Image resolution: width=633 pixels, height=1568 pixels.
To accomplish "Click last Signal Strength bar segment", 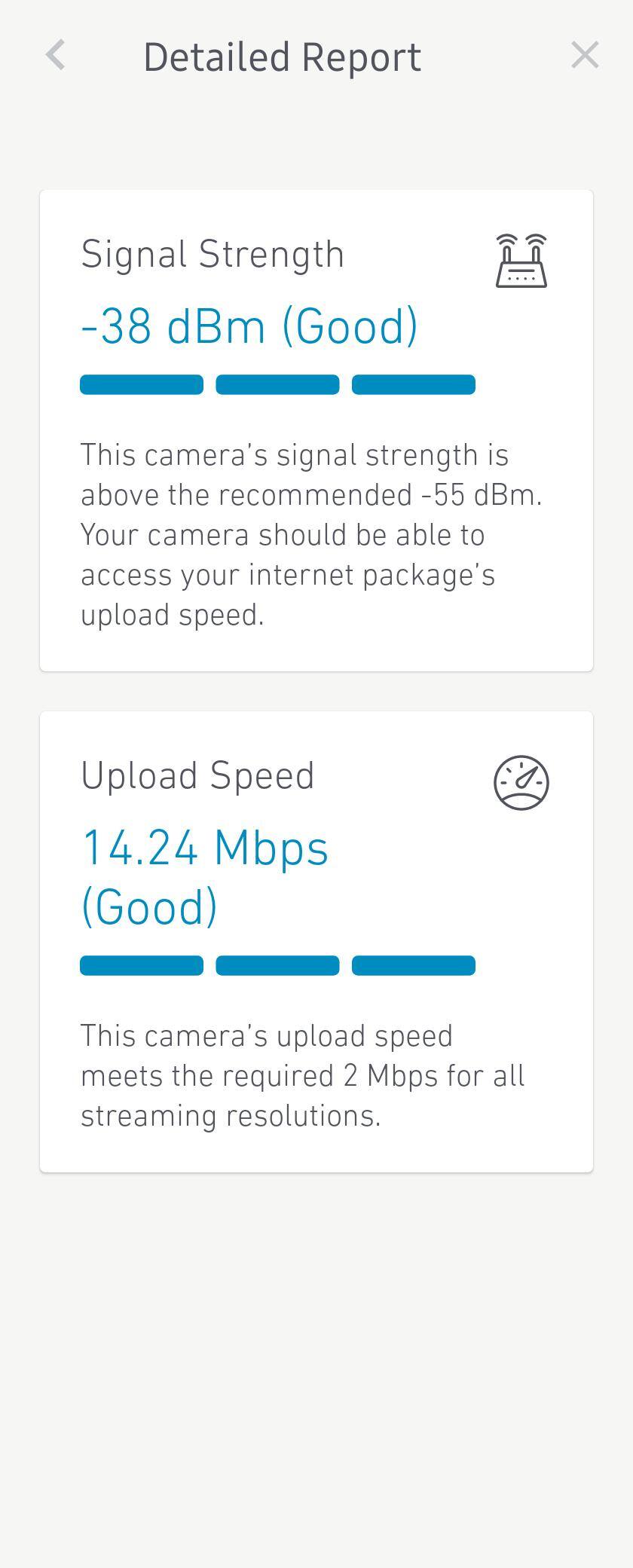I will (x=413, y=384).
